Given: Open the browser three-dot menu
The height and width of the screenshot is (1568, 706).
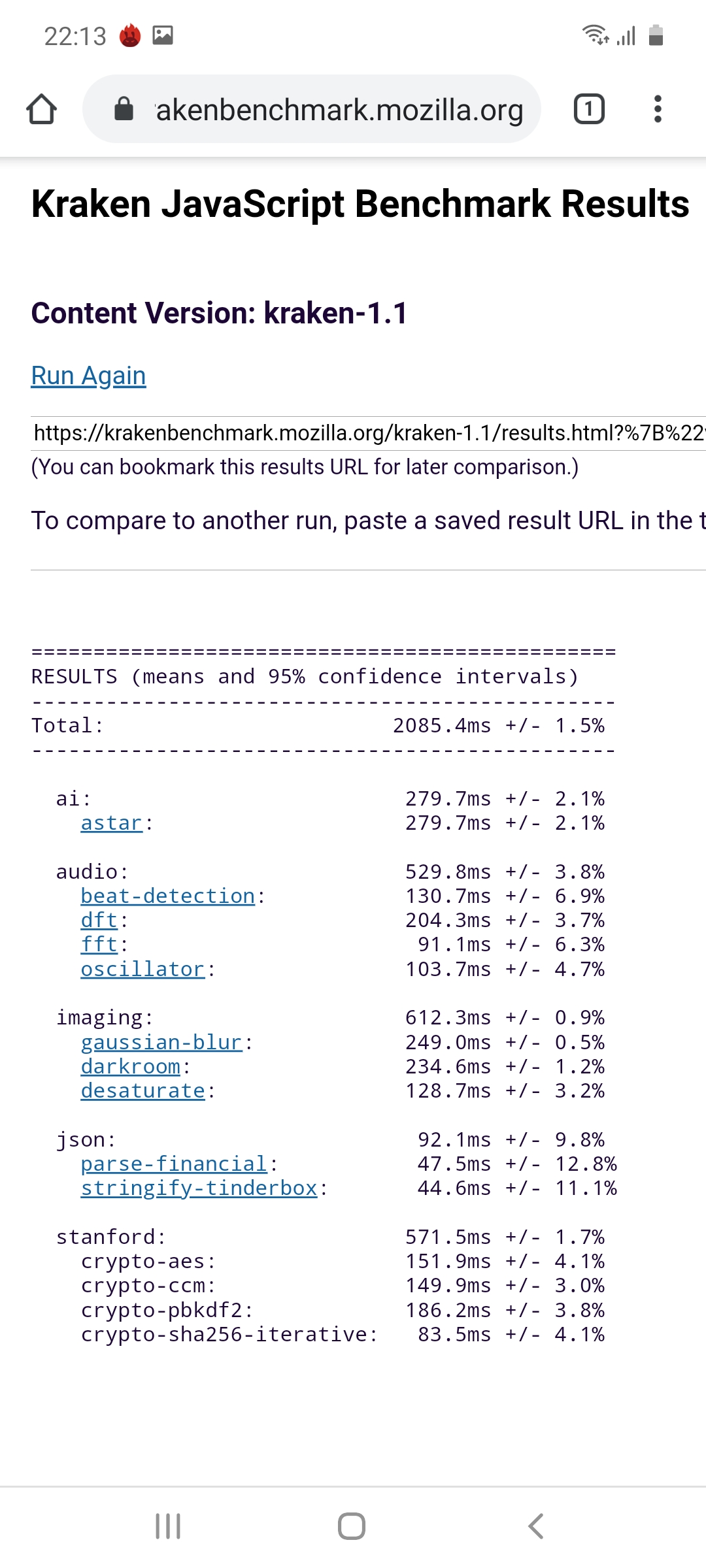Looking at the screenshot, I should click(x=658, y=109).
